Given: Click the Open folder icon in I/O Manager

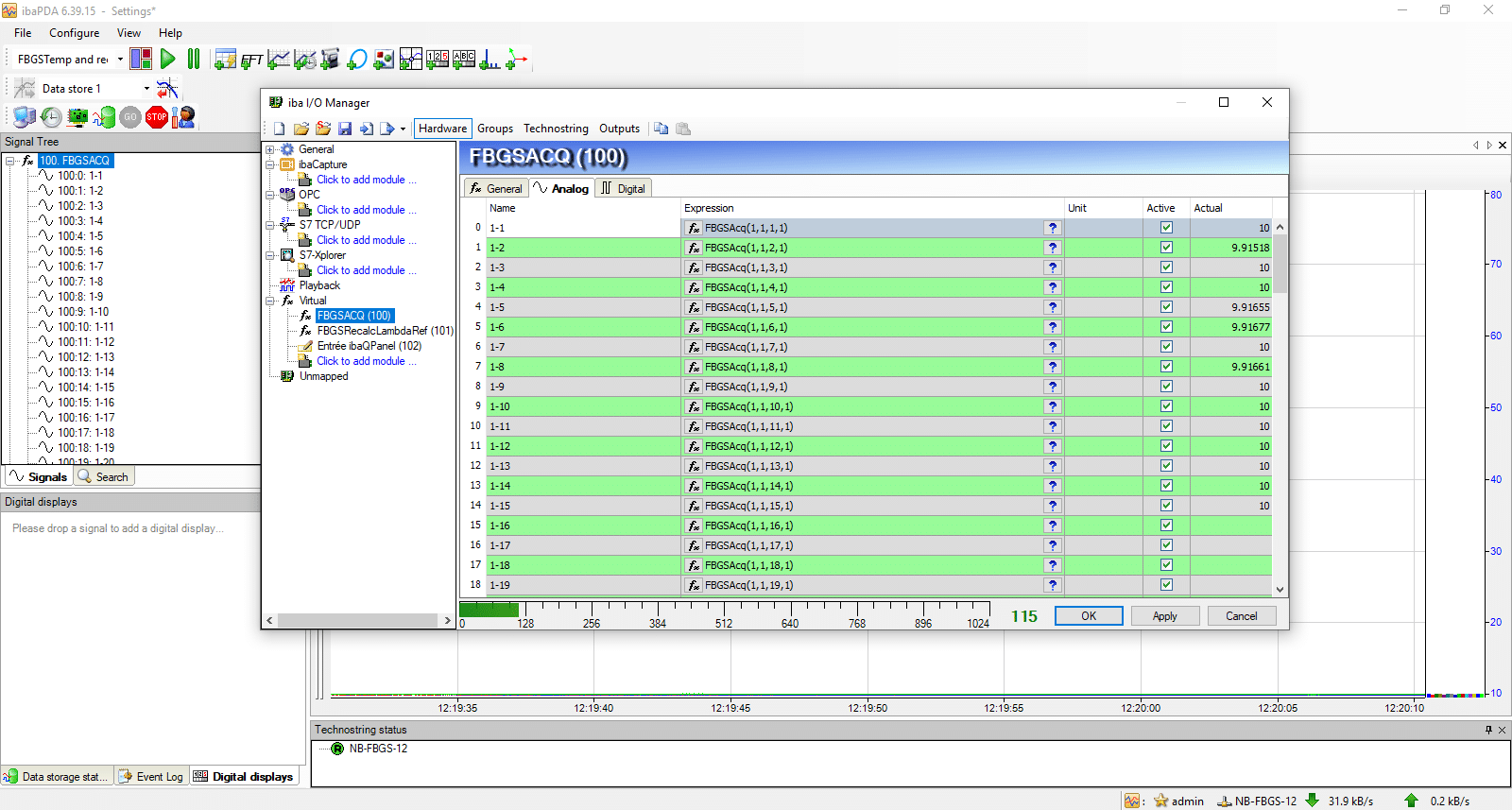Looking at the screenshot, I should (x=301, y=129).
